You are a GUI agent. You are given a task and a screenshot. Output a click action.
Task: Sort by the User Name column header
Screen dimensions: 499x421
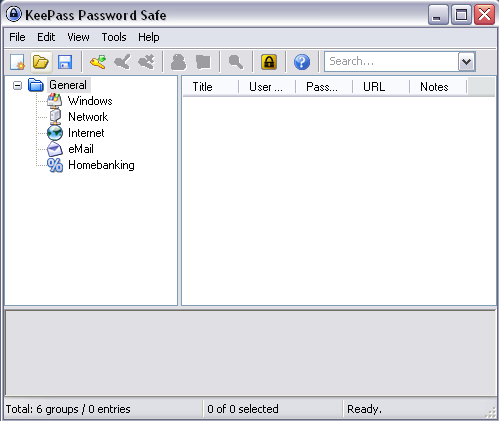(x=267, y=87)
